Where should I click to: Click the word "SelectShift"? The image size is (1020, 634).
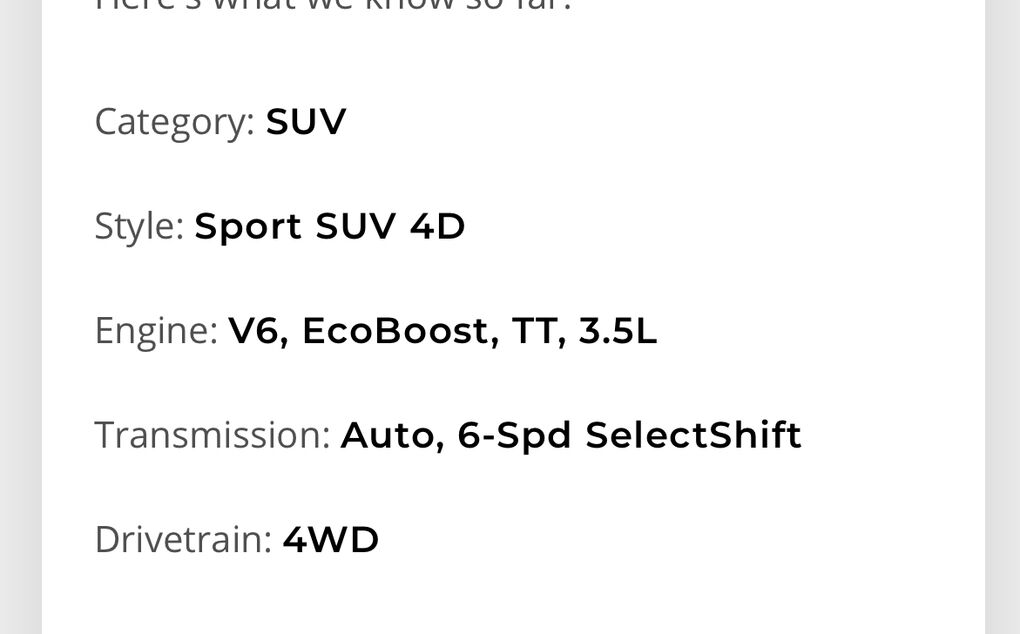tap(694, 436)
